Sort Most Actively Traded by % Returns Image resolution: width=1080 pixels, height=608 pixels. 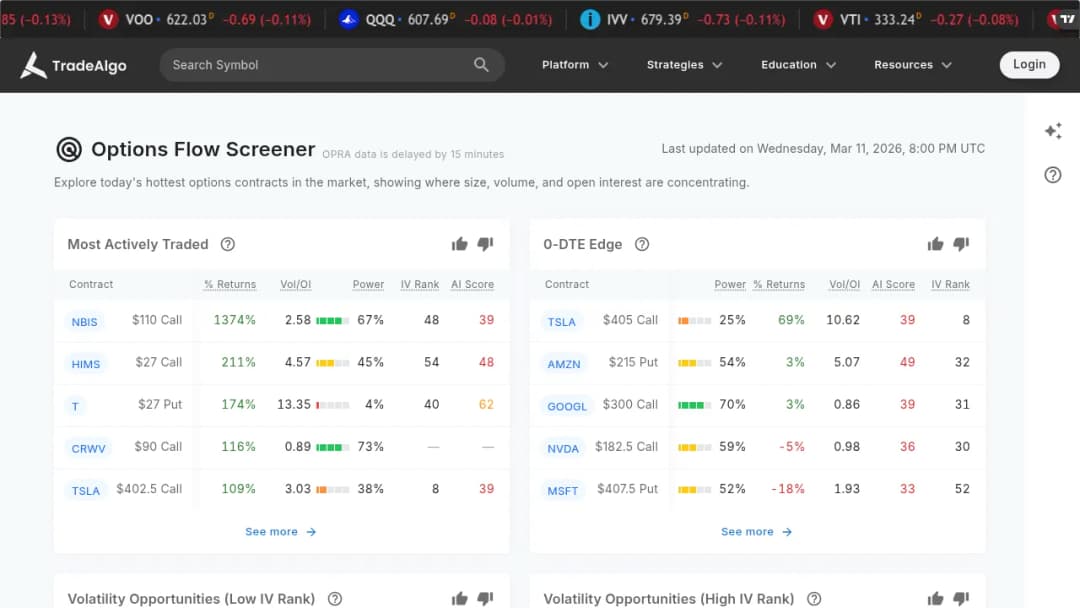[x=230, y=284]
